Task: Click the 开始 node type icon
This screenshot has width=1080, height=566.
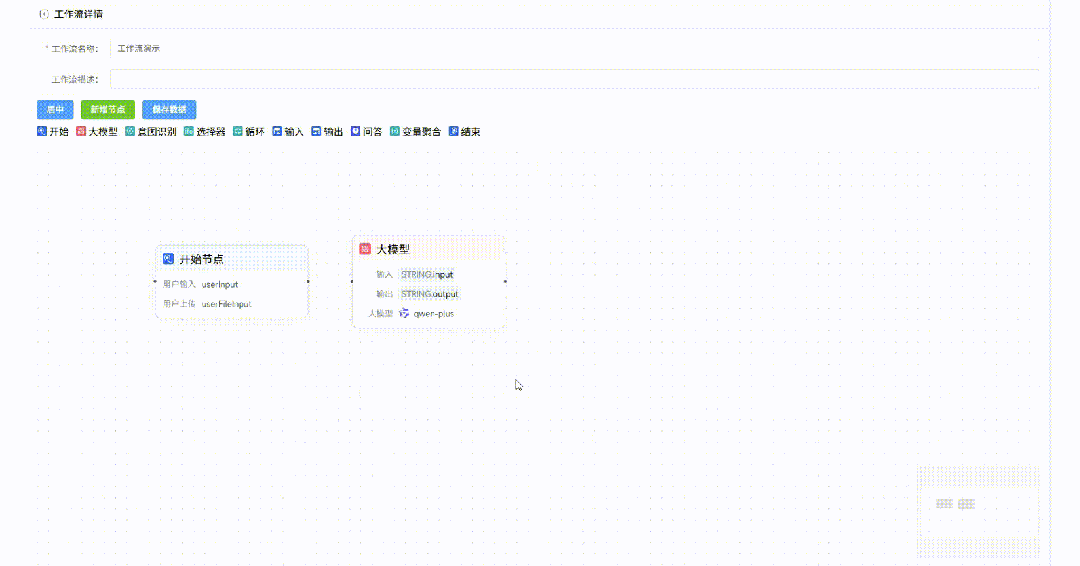Action: tap(41, 131)
